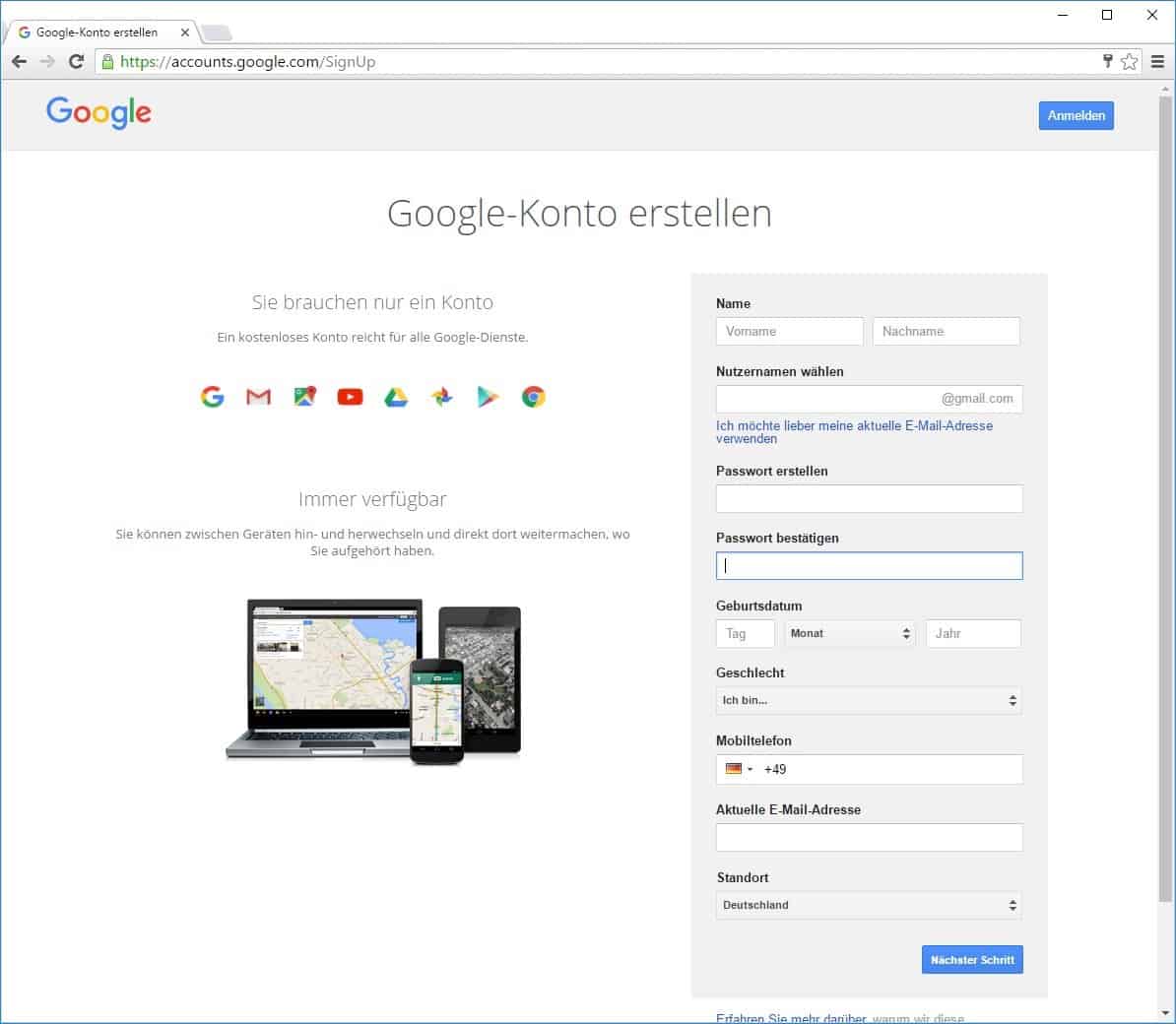
Task: Click the Nächster Schritt button
Action: pos(972,960)
